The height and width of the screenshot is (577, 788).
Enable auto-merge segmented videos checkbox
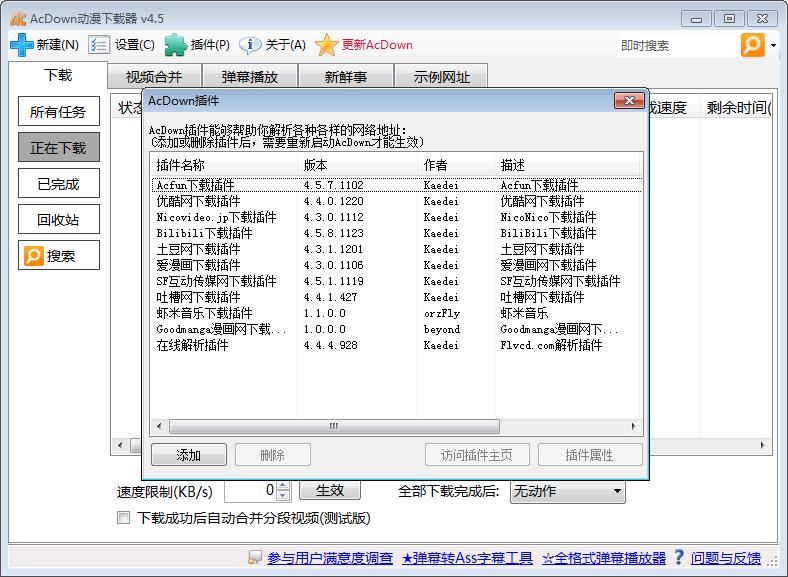124,518
